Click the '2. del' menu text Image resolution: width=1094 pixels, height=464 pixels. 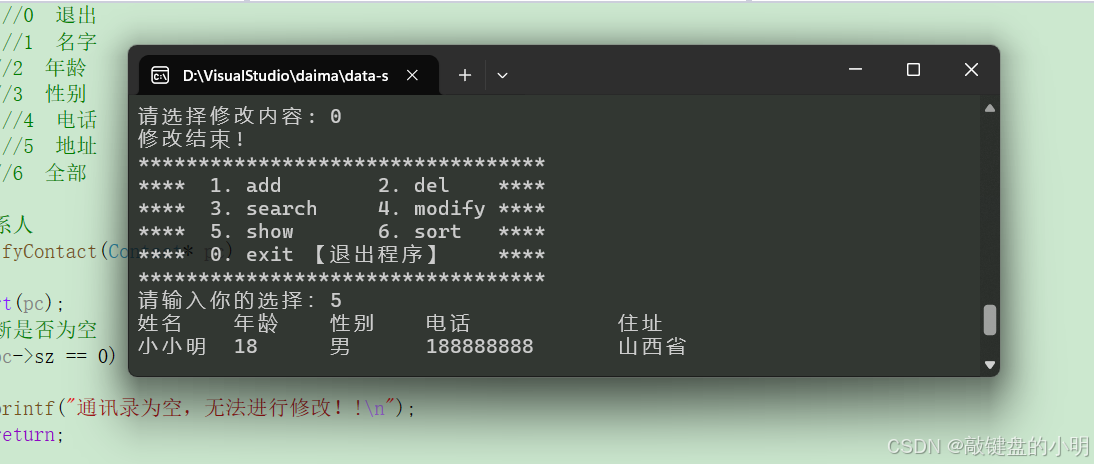point(414,186)
